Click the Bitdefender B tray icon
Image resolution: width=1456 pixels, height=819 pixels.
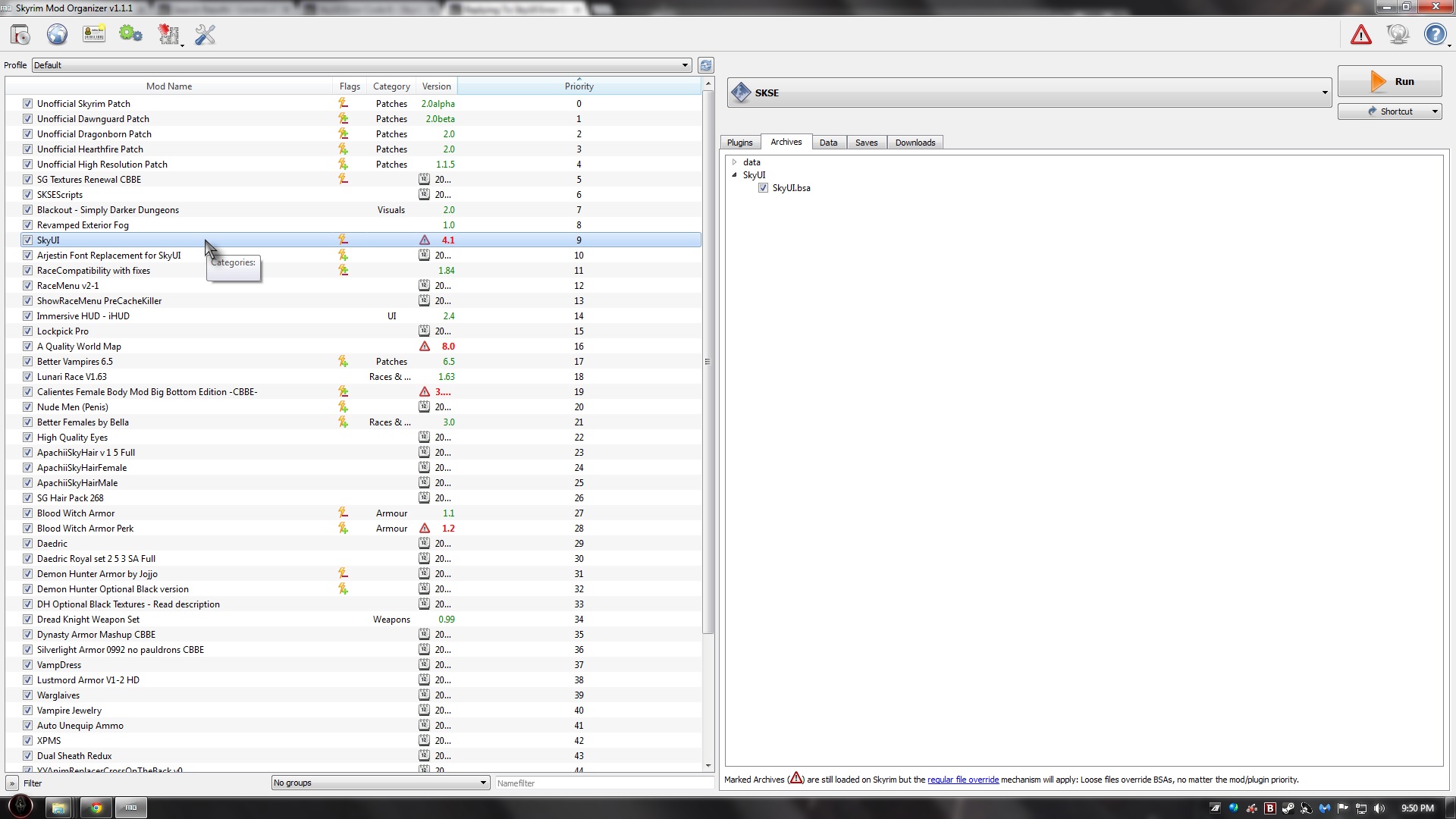click(1269, 808)
